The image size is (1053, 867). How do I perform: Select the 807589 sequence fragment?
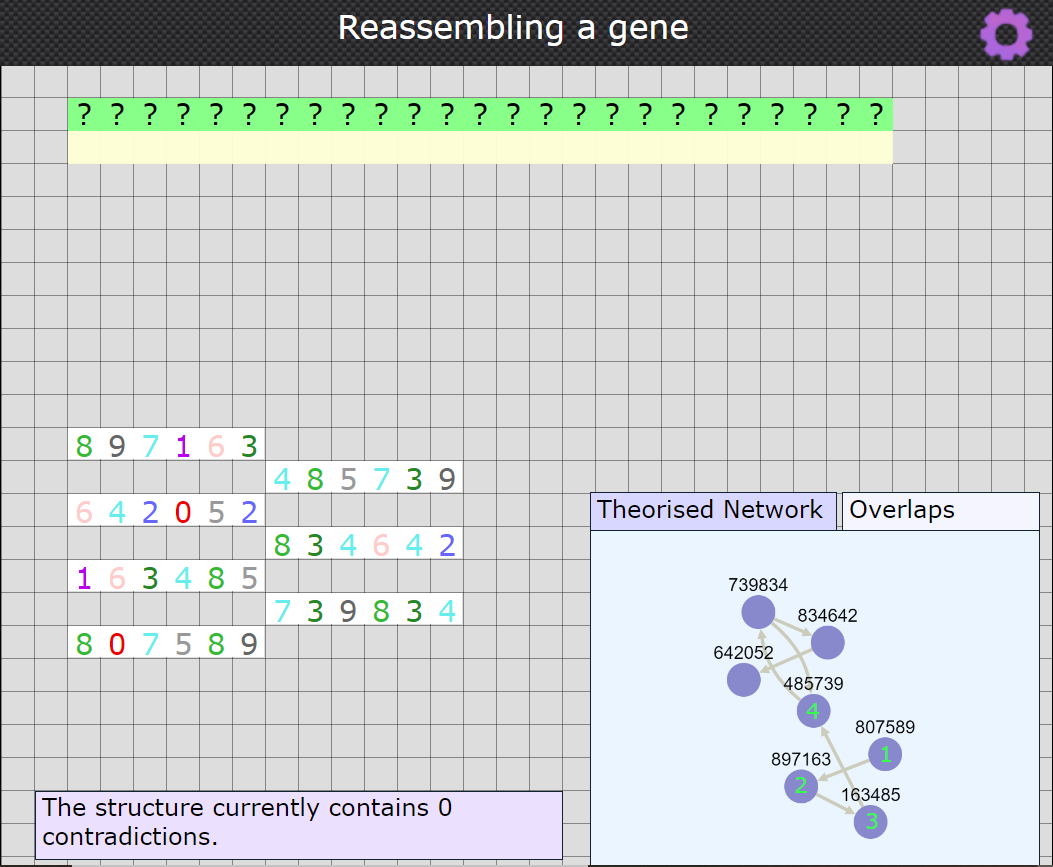[x=167, y=644]
